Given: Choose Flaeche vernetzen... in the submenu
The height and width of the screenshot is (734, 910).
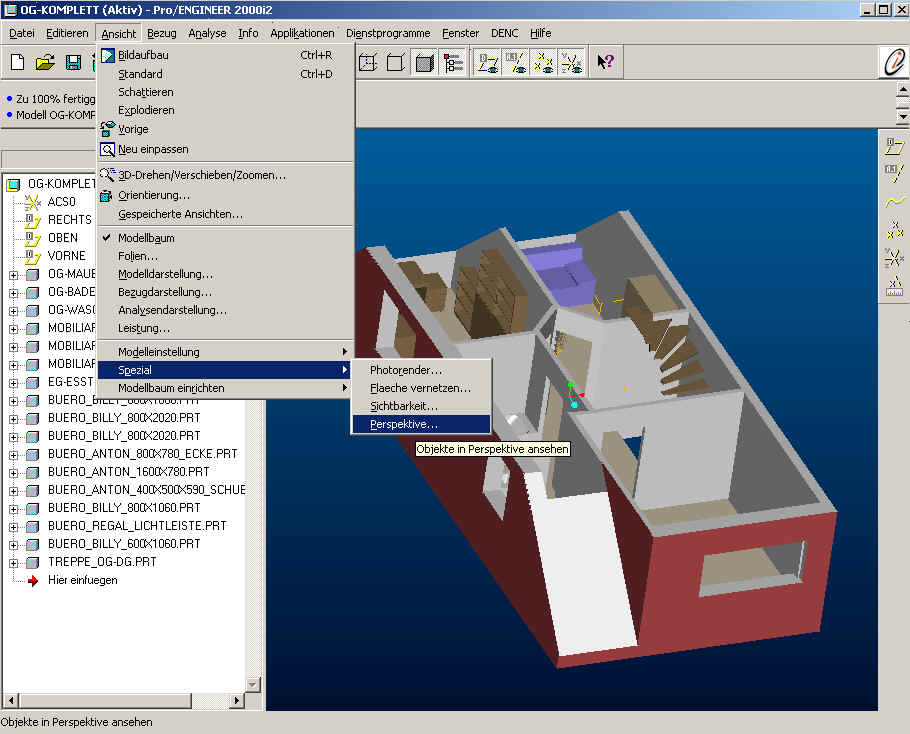Looking at the screenshot, I should (421, 388).
